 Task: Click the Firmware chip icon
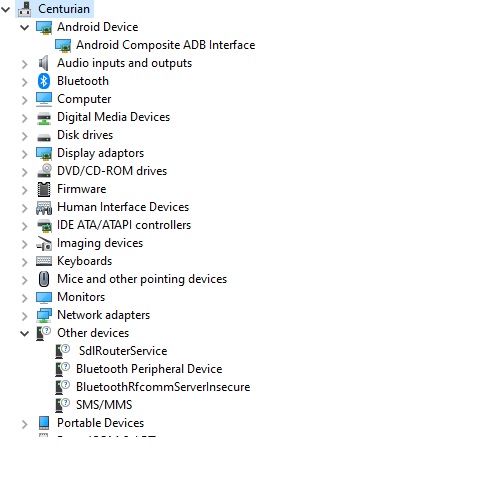(44, 189)
